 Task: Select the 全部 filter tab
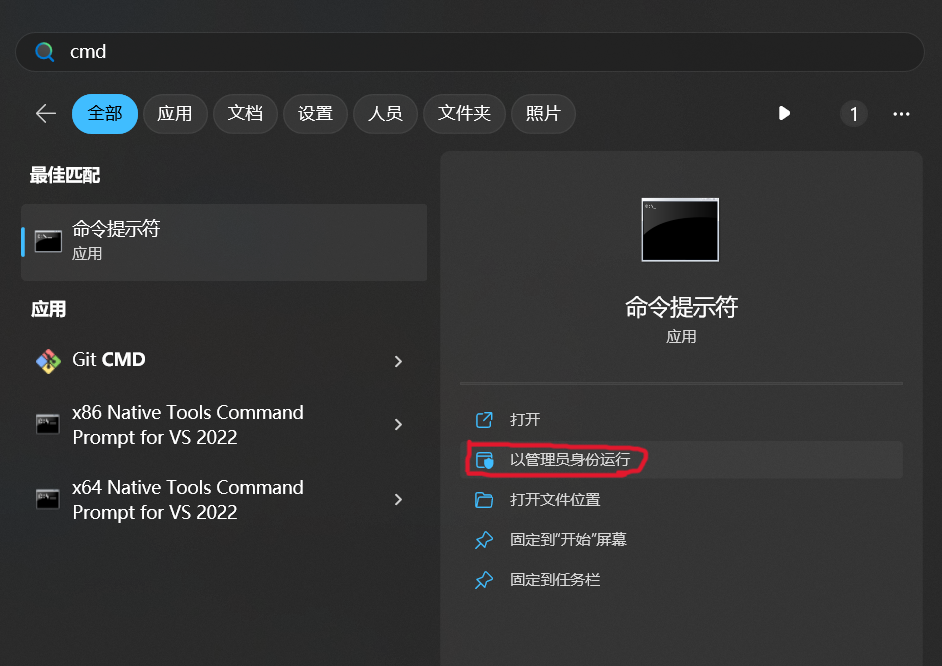104,114
